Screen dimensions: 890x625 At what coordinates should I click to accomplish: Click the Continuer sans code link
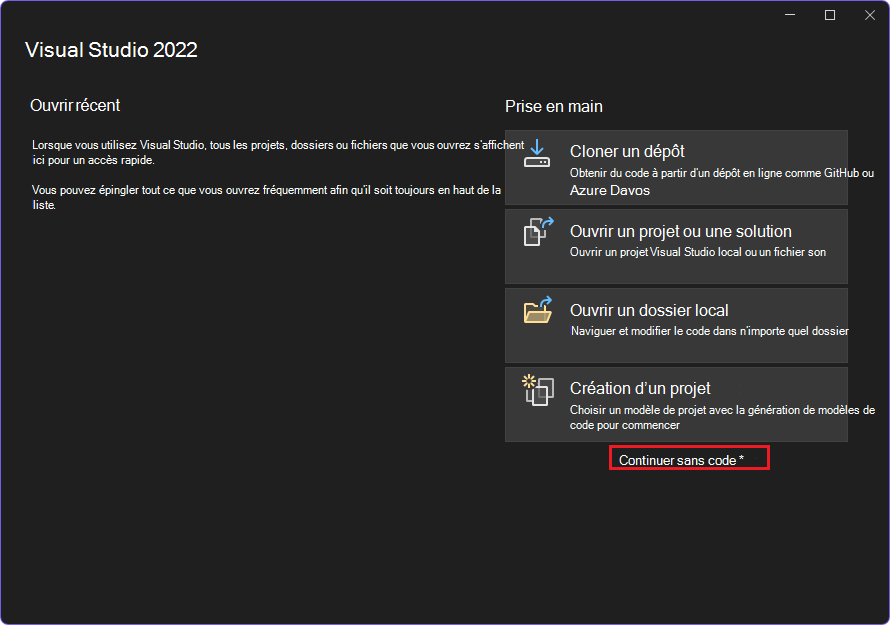click(681, 460)
